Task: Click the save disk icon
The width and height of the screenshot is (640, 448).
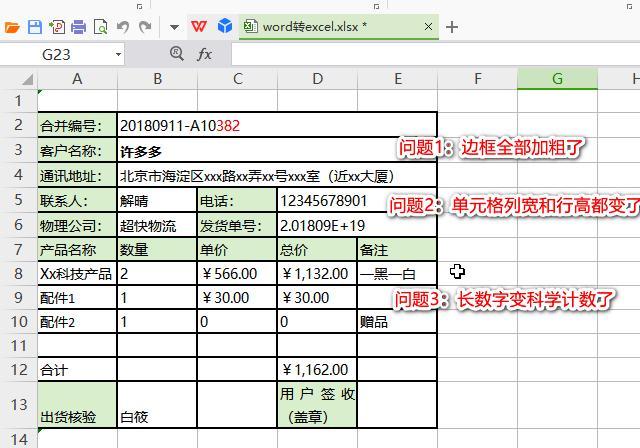Action: pyautogui.click(x=34, y=27)
